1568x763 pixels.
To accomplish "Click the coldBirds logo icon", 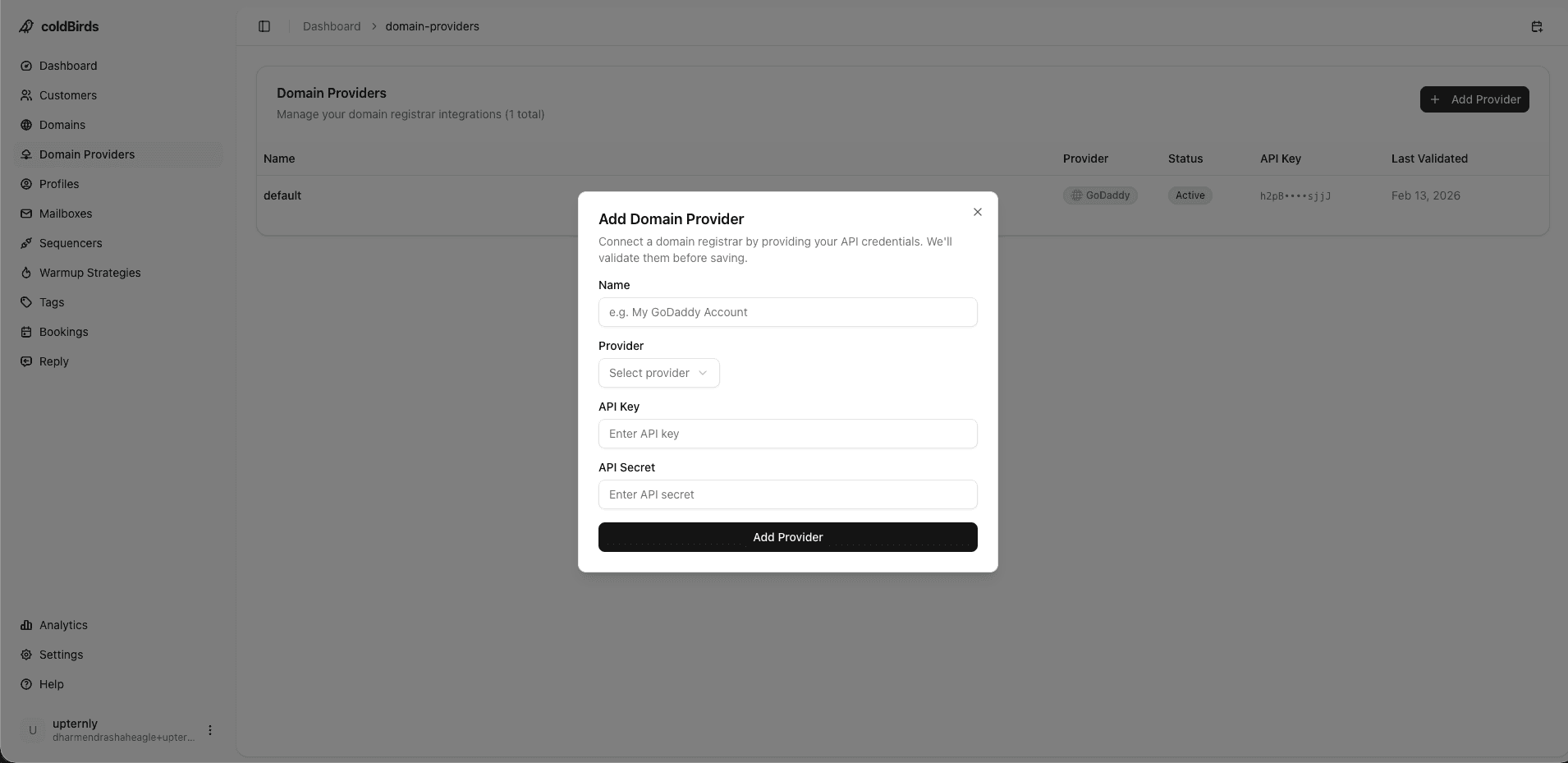I will pos(26,25).
